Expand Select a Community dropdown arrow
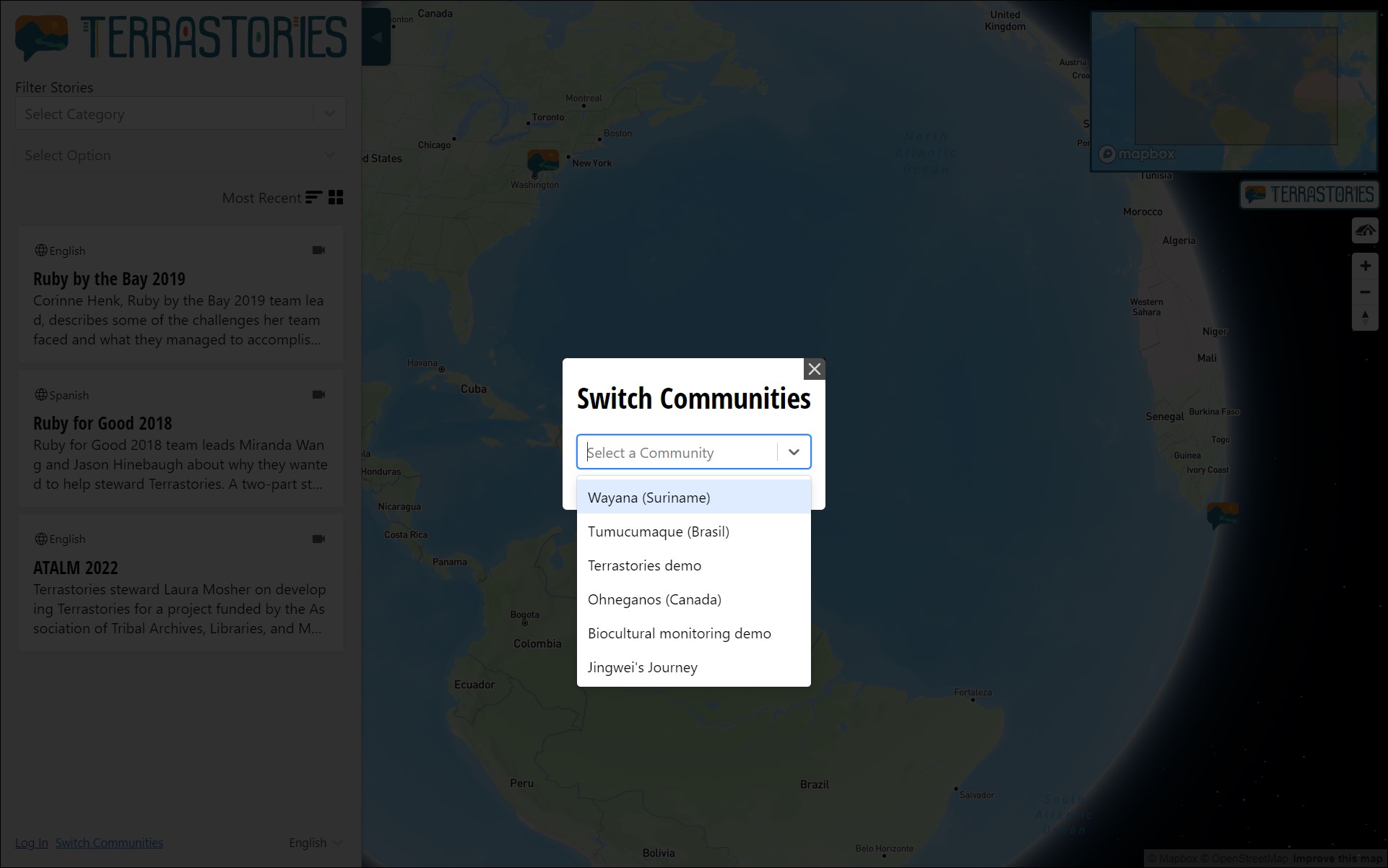The width and height of the screenshot is (1388, 868). (794, 452)
